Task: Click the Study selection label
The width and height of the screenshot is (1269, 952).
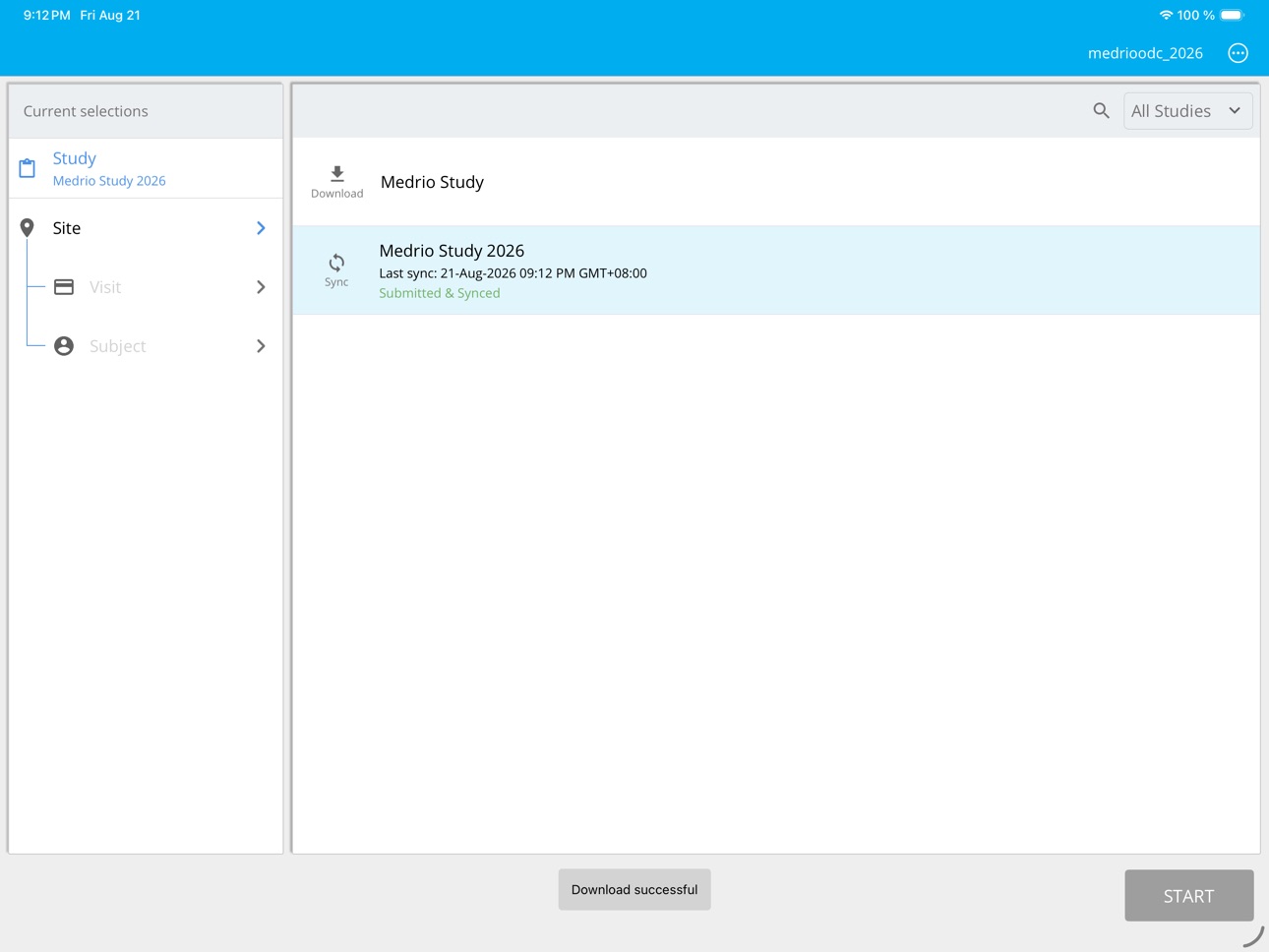Action: click(75, 158)
